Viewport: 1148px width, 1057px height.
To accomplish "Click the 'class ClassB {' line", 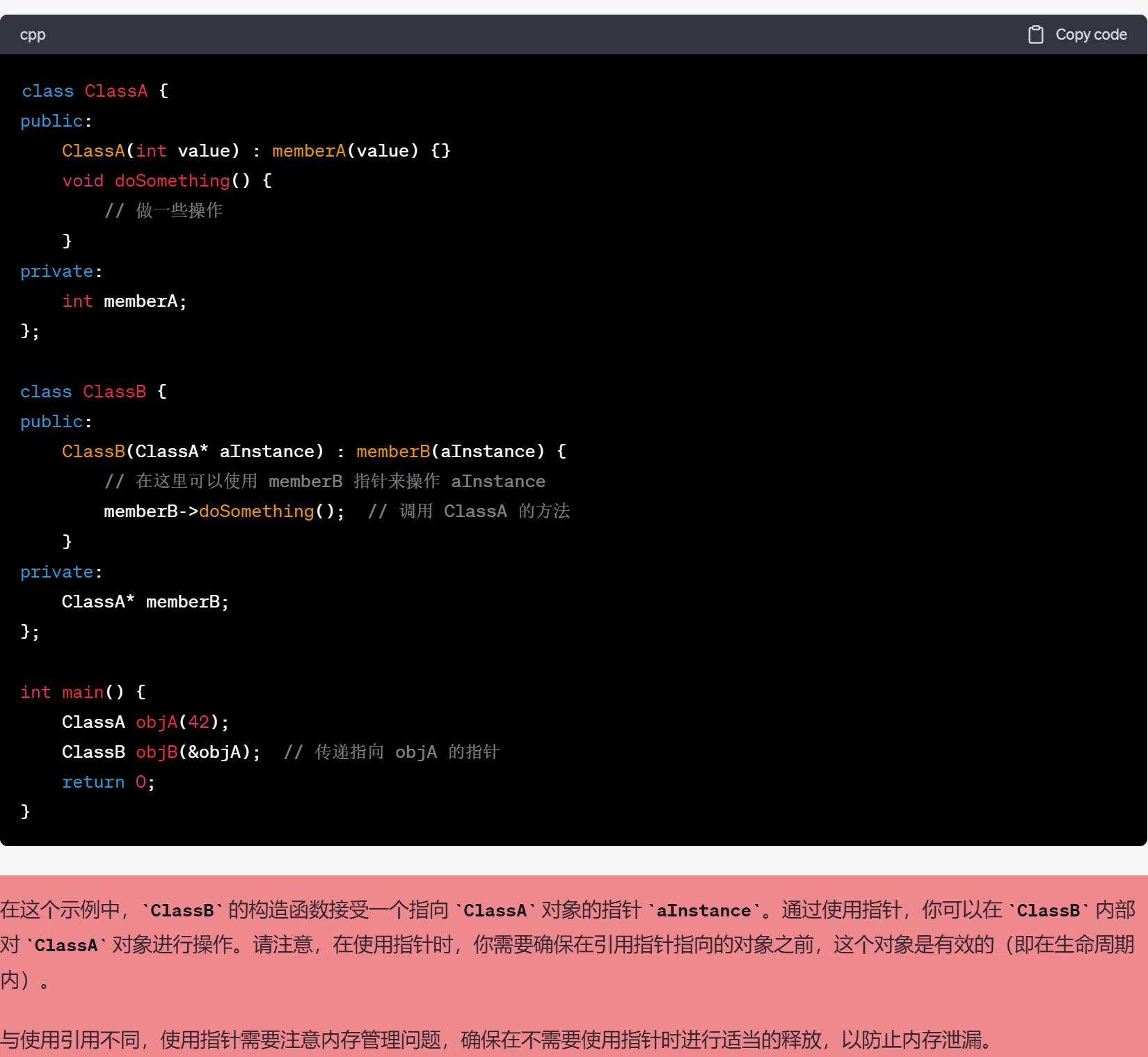I will [x=94, y=392].
